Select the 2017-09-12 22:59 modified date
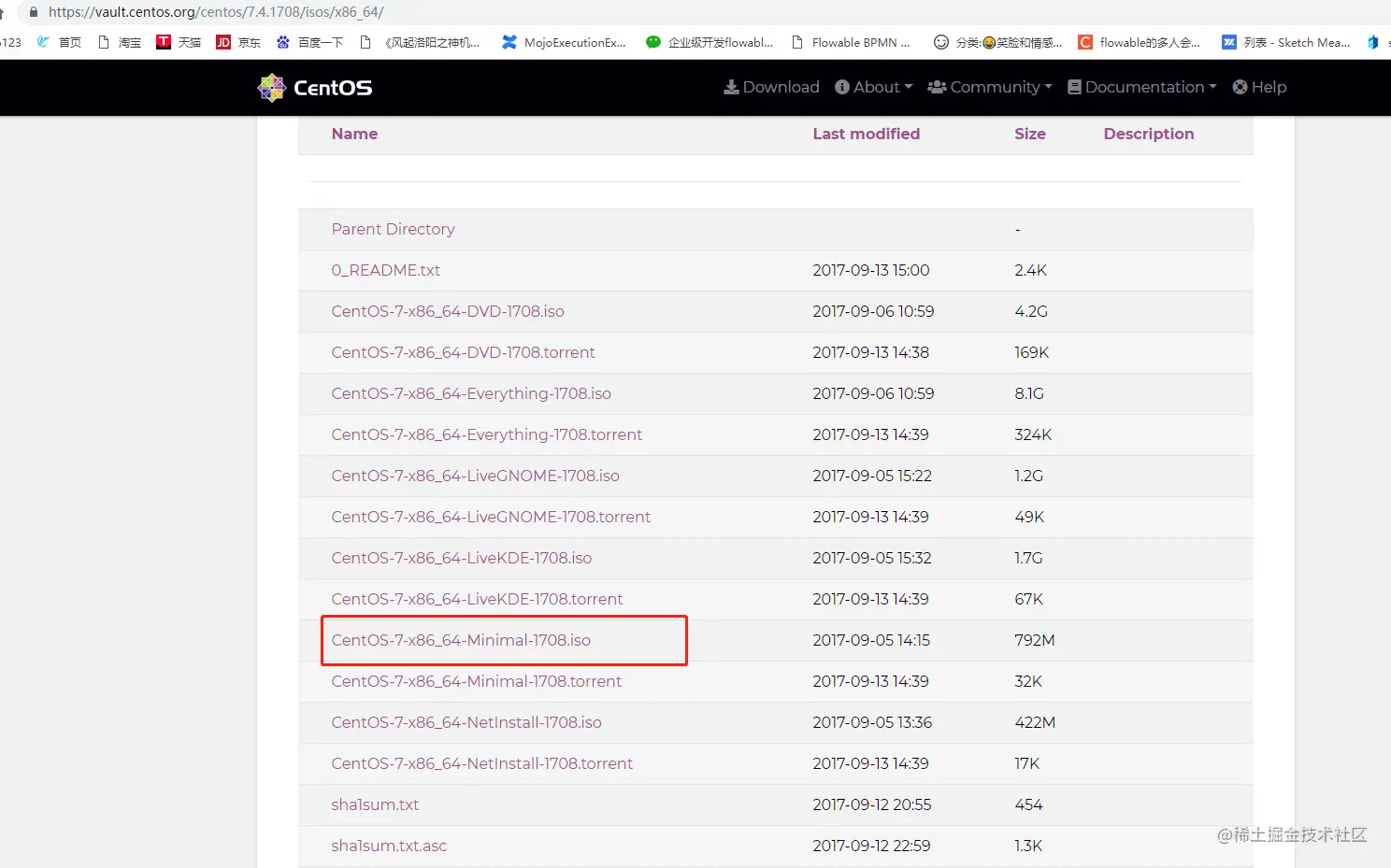The image size is (1391, 868). 871,846
